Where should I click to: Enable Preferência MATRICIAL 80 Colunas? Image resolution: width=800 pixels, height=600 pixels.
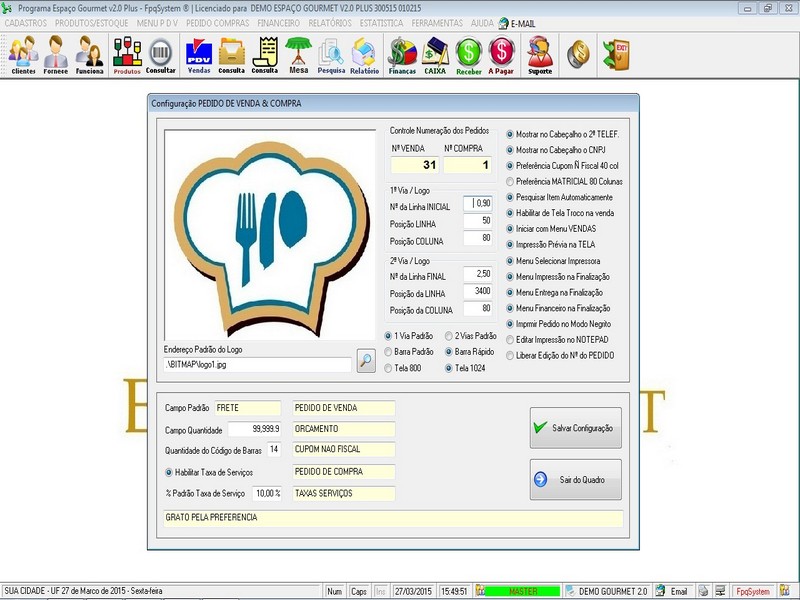click(x=564, y=182)
